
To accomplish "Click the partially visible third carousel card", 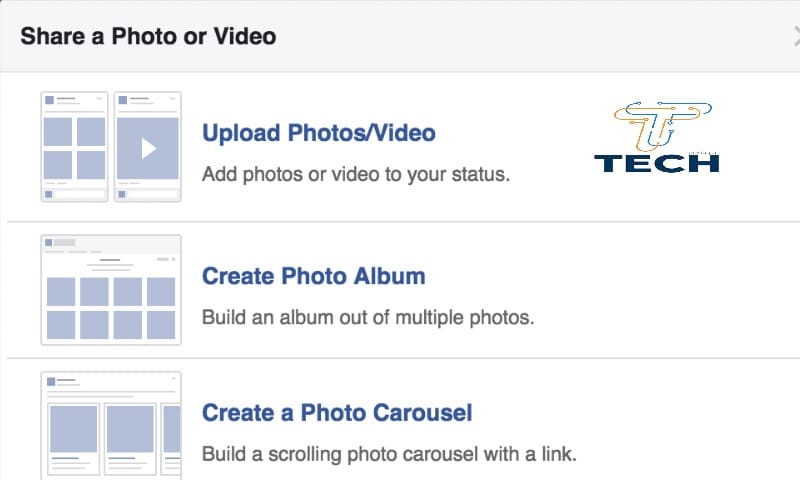I will point(172,432).
